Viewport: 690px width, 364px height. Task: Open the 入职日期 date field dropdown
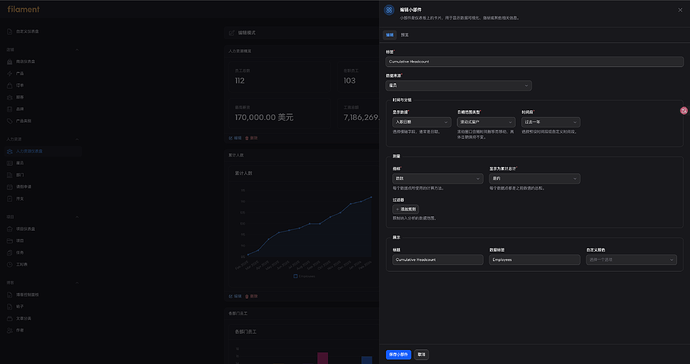click(421, 122)
